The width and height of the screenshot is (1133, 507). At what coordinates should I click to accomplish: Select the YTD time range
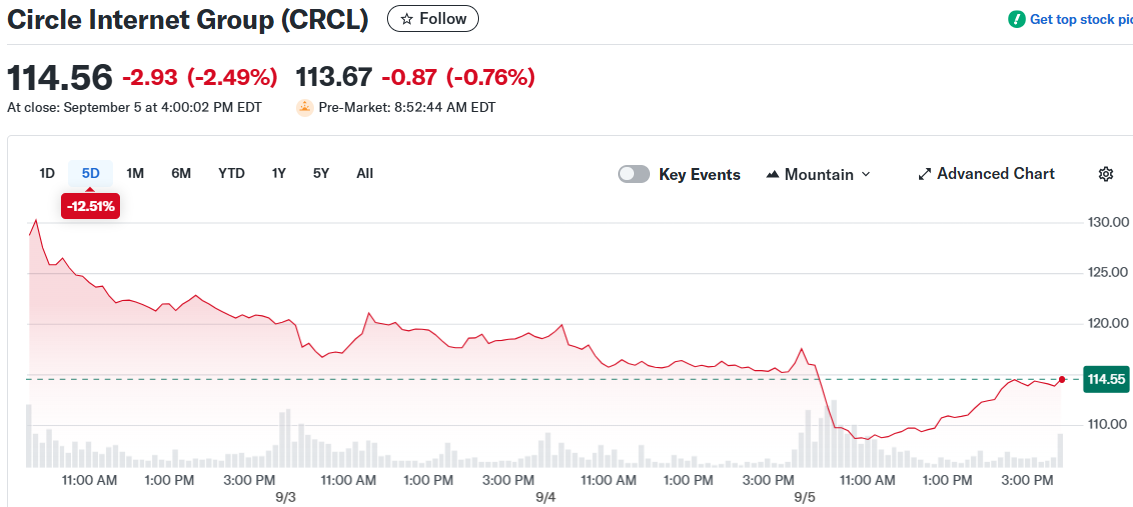231,173
